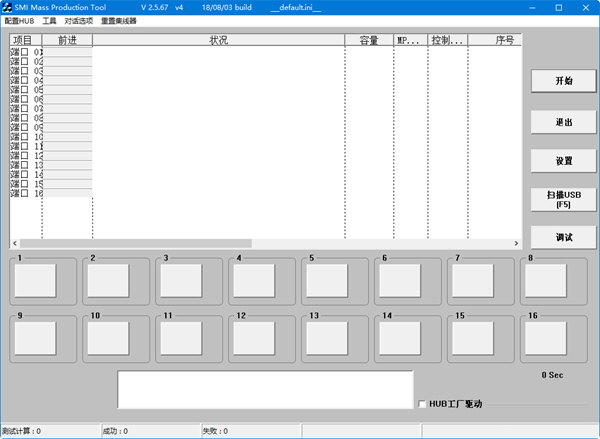Open 设置 settings button
The image size is (600, 439).
[x=563, y=160]
